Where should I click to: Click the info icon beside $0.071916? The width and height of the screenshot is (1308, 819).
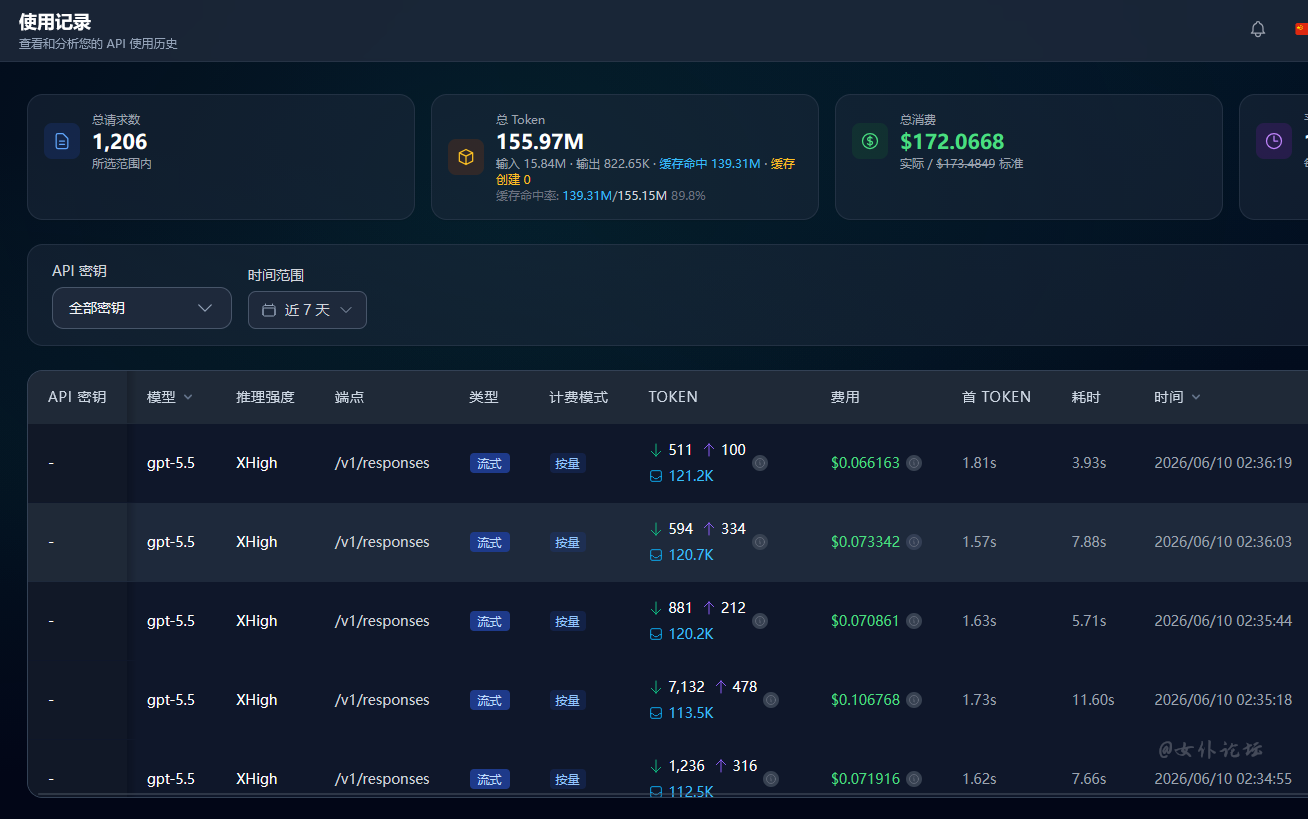[914, 779]
